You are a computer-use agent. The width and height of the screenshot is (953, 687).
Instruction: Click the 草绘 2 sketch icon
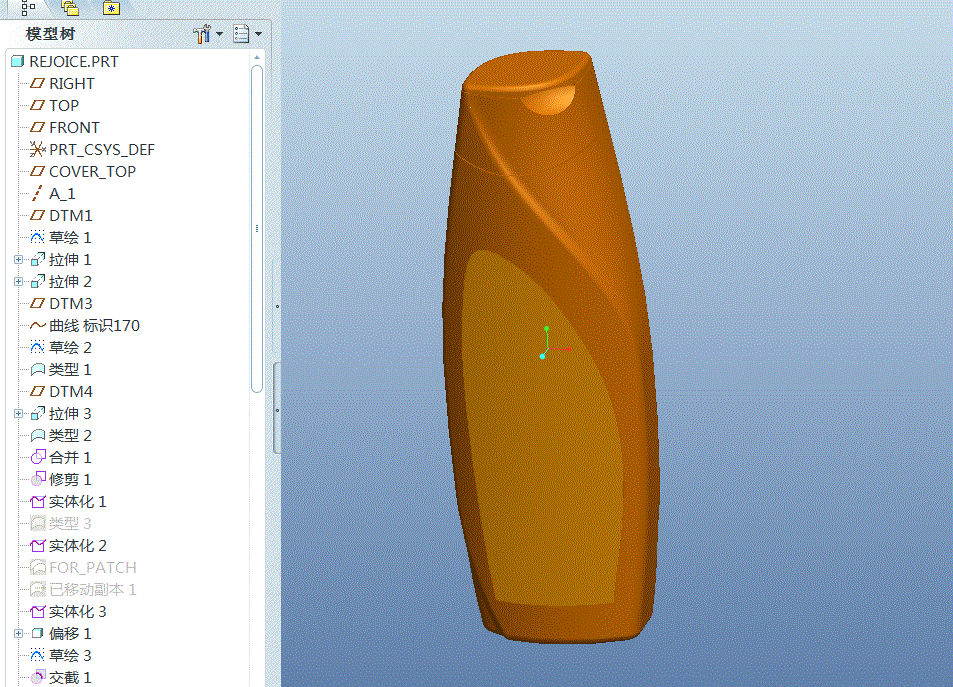point(38,347)
